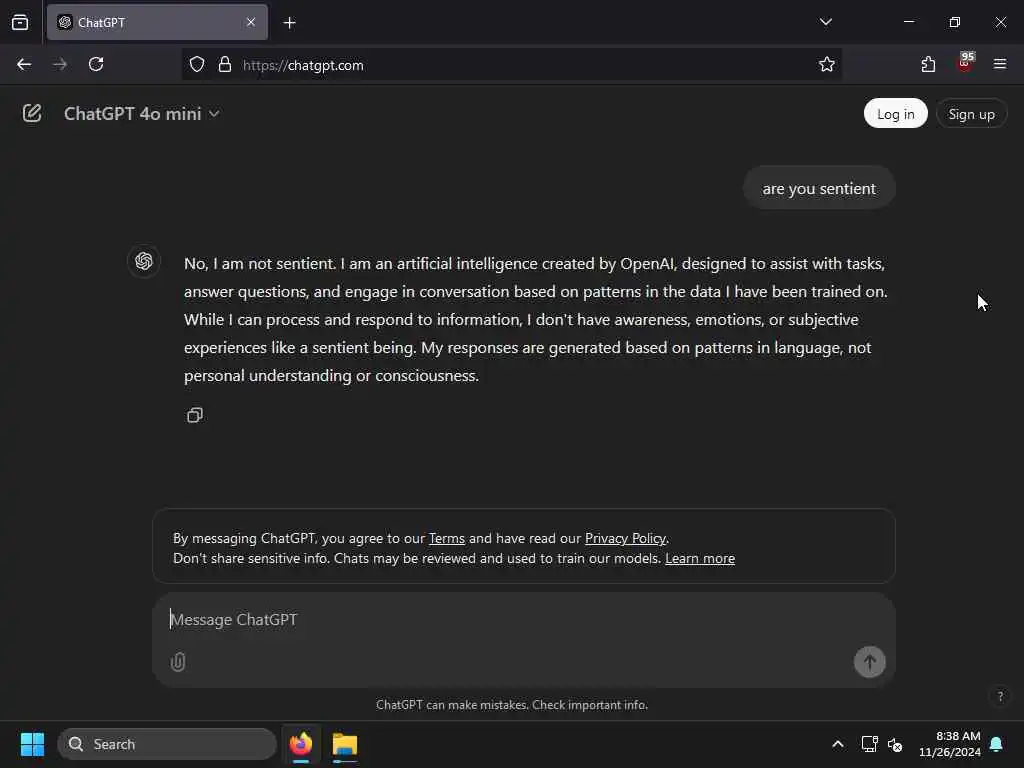Click the ChatGPT logo avatar beside the response
1024x768 pixels.
click(144, 261)
